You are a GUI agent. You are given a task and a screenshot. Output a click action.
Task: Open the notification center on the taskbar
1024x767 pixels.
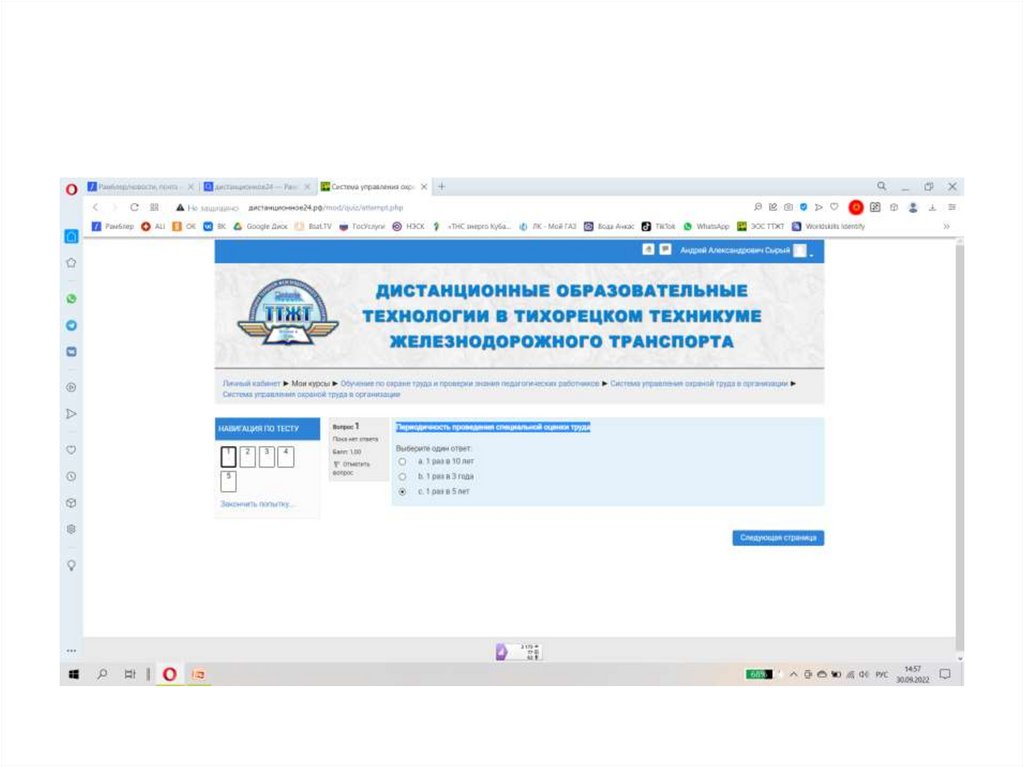[944, 674]
